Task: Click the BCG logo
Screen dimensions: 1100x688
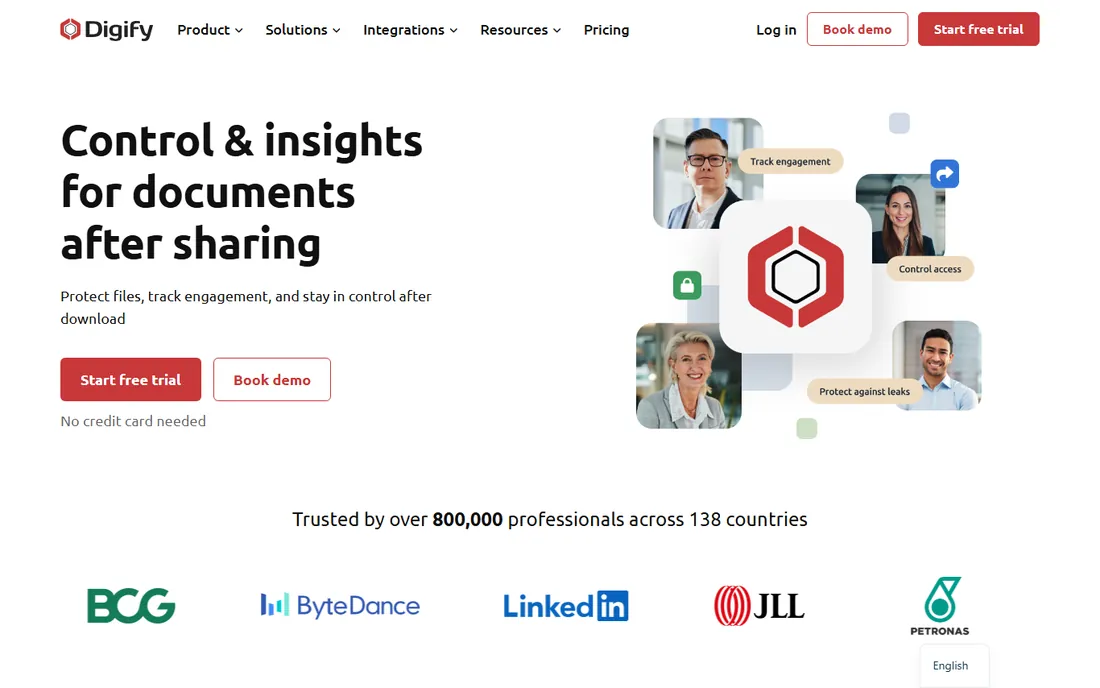Action: click(x=131, y=605)
